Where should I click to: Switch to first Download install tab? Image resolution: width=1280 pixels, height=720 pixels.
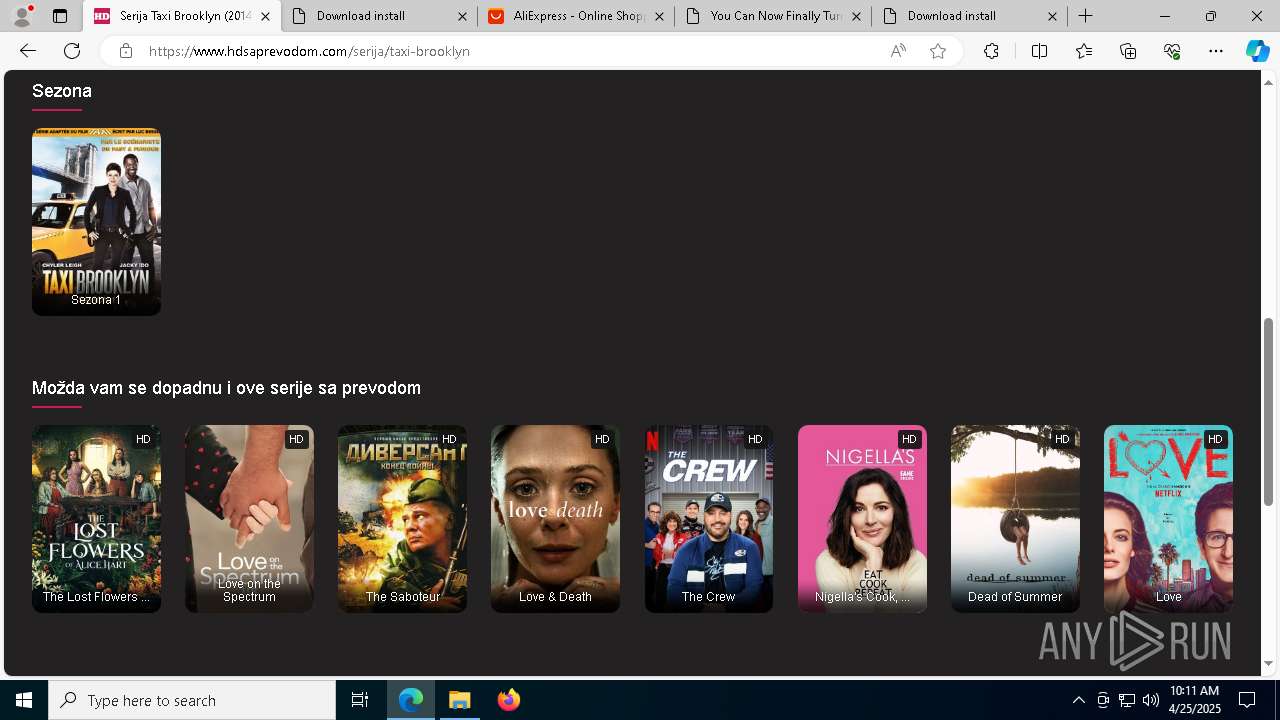pyautogui.click(x=378, y=16)
